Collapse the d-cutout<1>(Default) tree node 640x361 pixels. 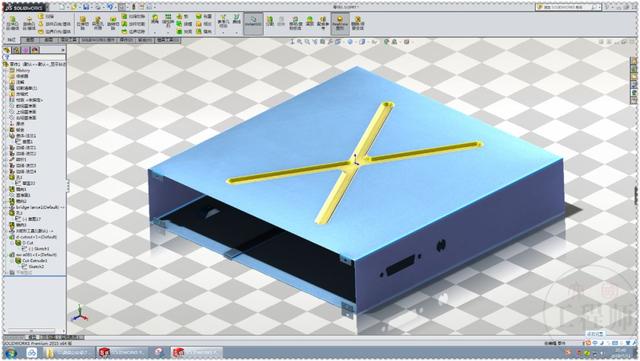6,237
